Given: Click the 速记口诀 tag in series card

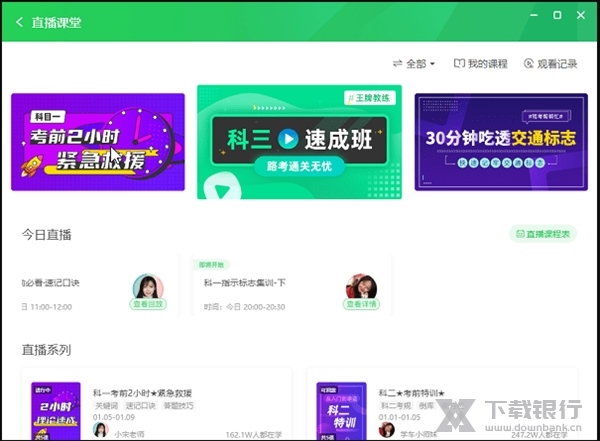Looking at the screenshot, I should [140, 405].
